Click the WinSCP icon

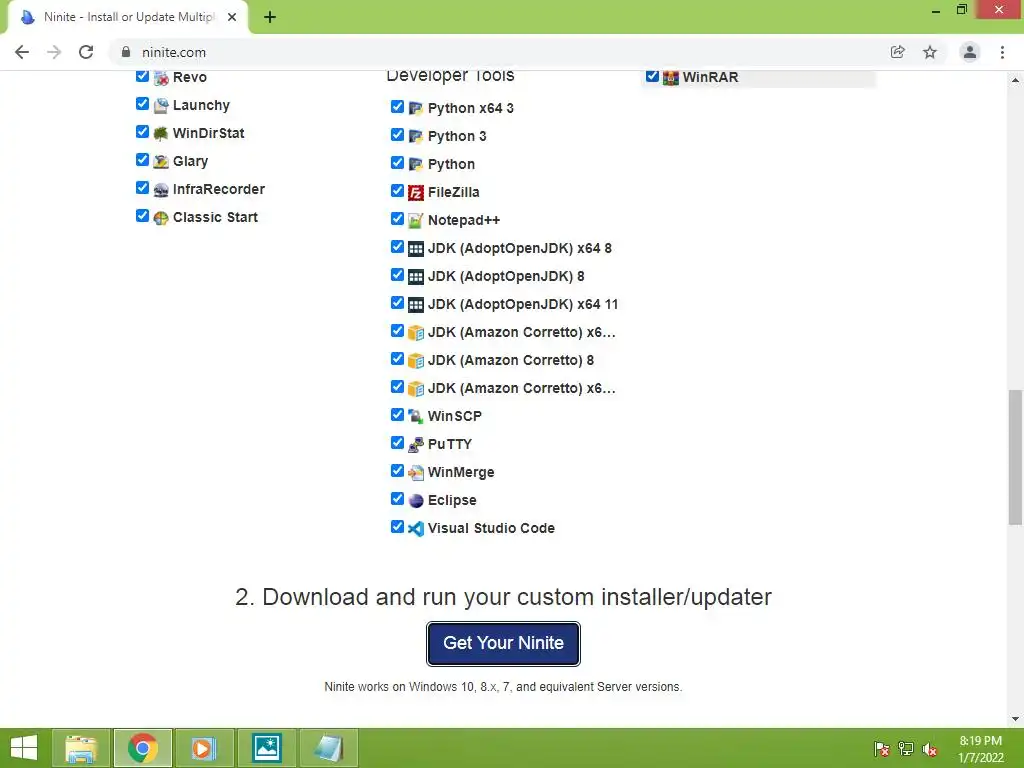pos(415,417)
